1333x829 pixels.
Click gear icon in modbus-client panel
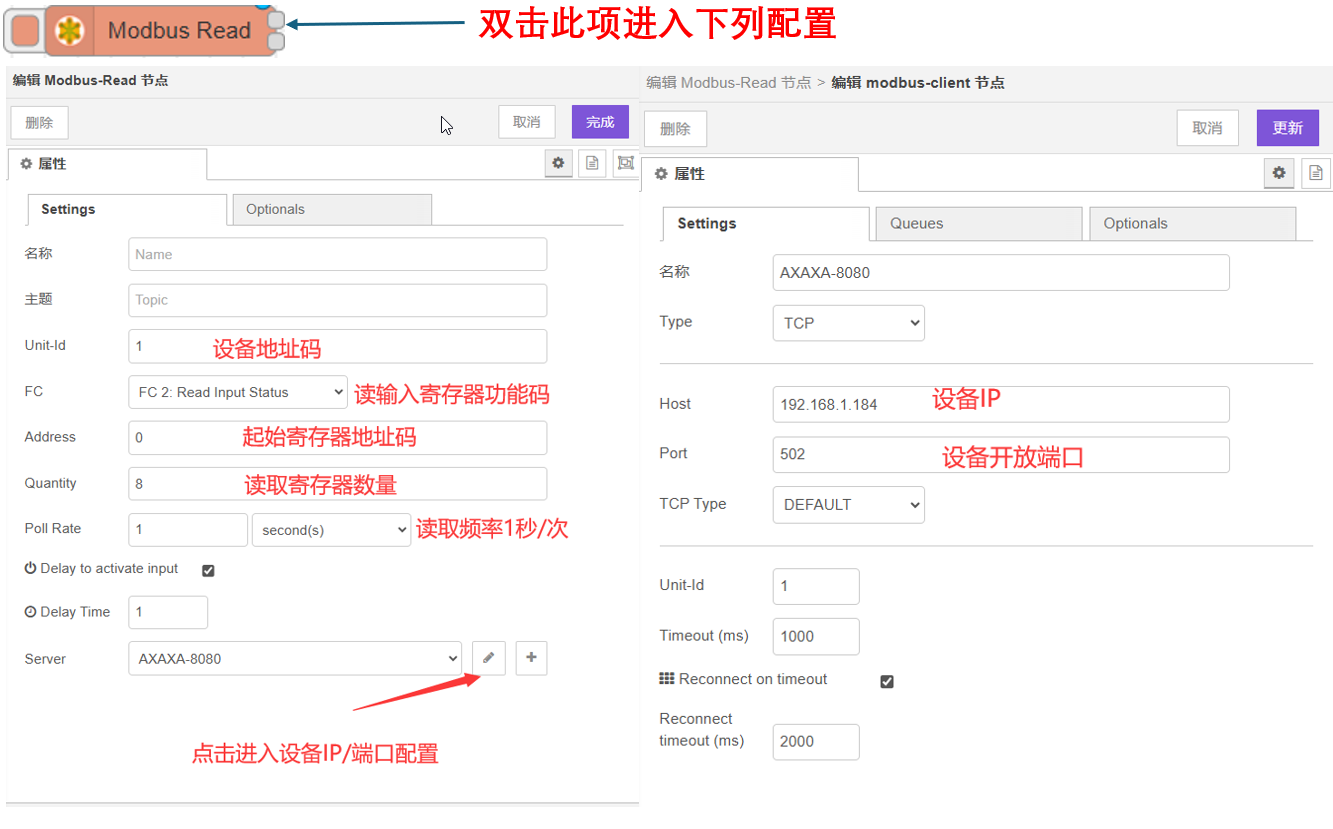[x=1278, y=173]
